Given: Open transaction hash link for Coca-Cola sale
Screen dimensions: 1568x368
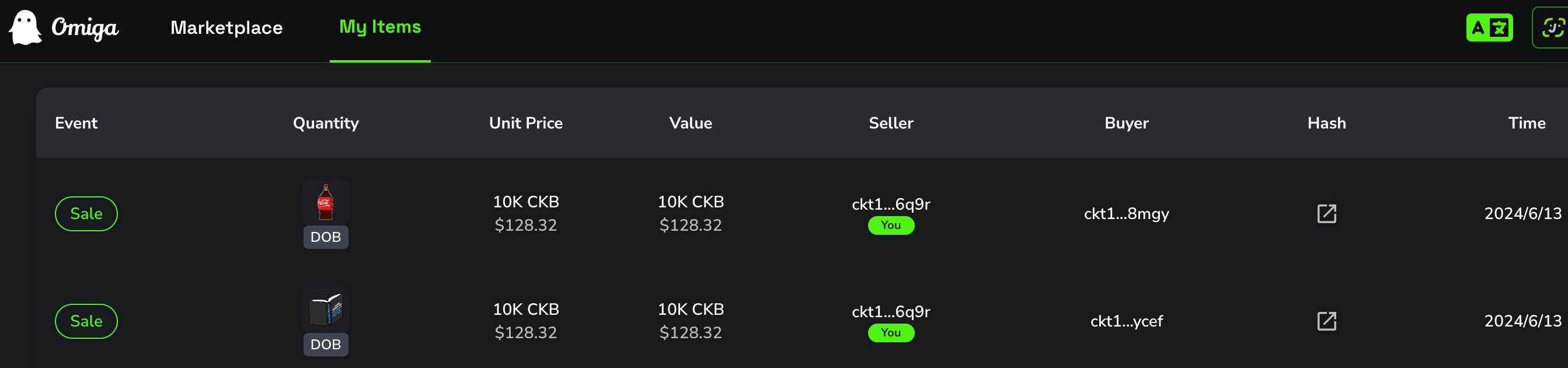Looking at the screenshot, I should [x=1326, y=214].
